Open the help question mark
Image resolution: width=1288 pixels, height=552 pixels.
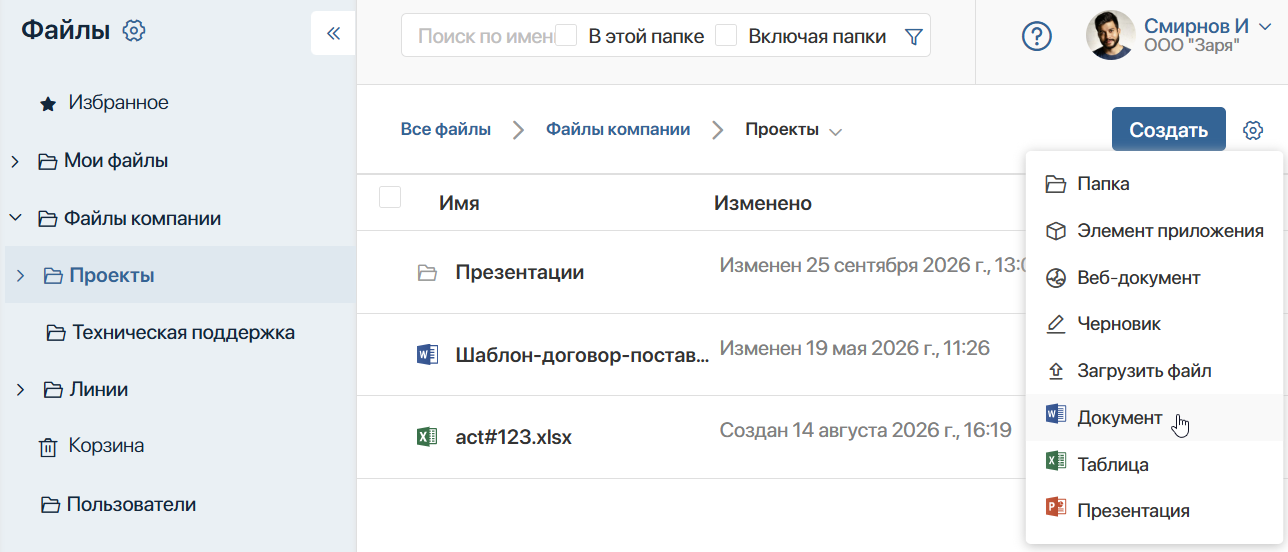1037,36
